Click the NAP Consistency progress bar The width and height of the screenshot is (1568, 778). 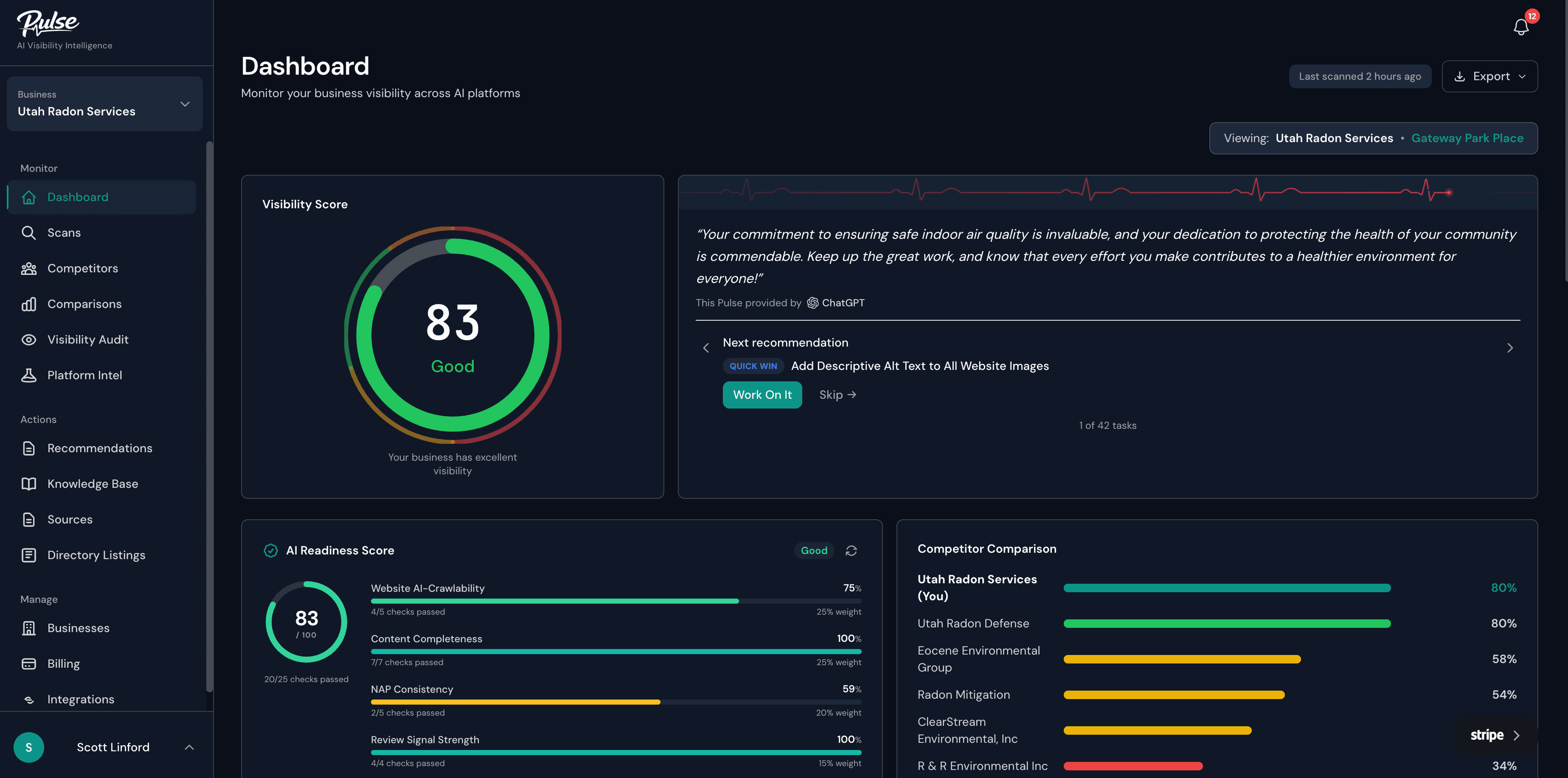[615, 702]
